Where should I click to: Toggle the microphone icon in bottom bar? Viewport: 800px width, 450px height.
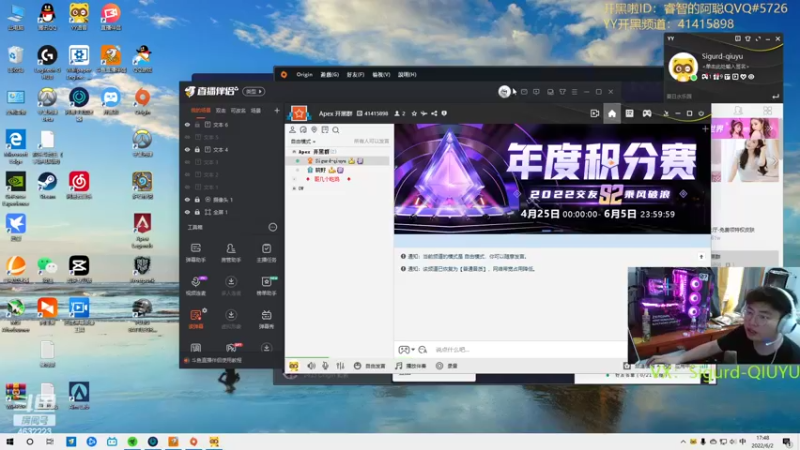[325, 366]
